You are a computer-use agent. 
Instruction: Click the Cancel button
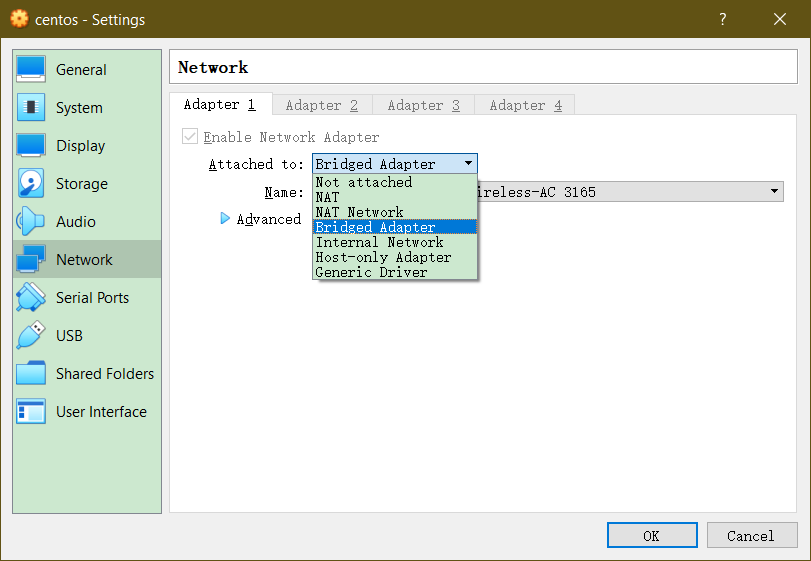pyautogui.click(x=750, y=536)
